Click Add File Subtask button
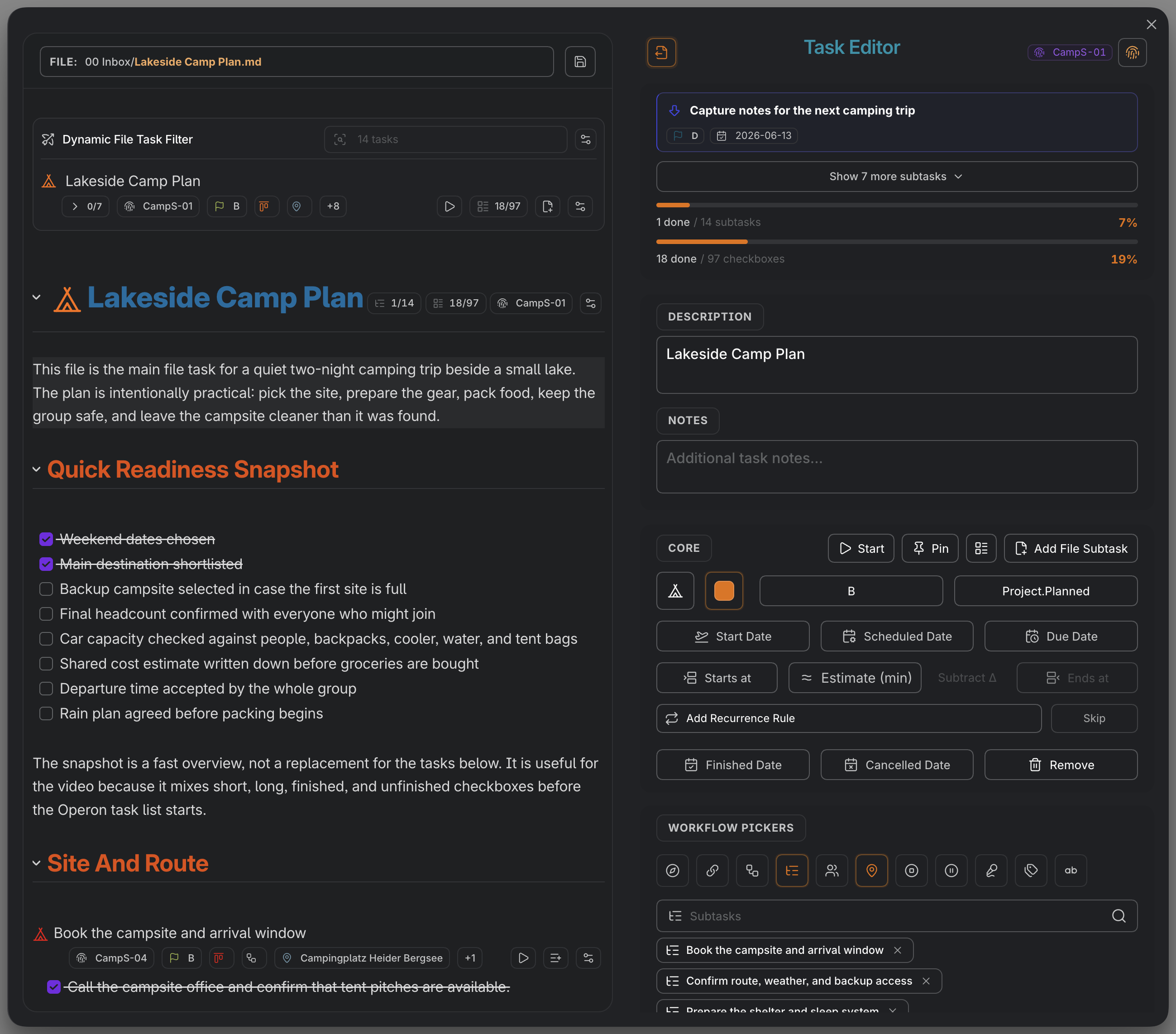Screen dimensions: 1176x1034 pyautogui.click(x=1070, y=548)
